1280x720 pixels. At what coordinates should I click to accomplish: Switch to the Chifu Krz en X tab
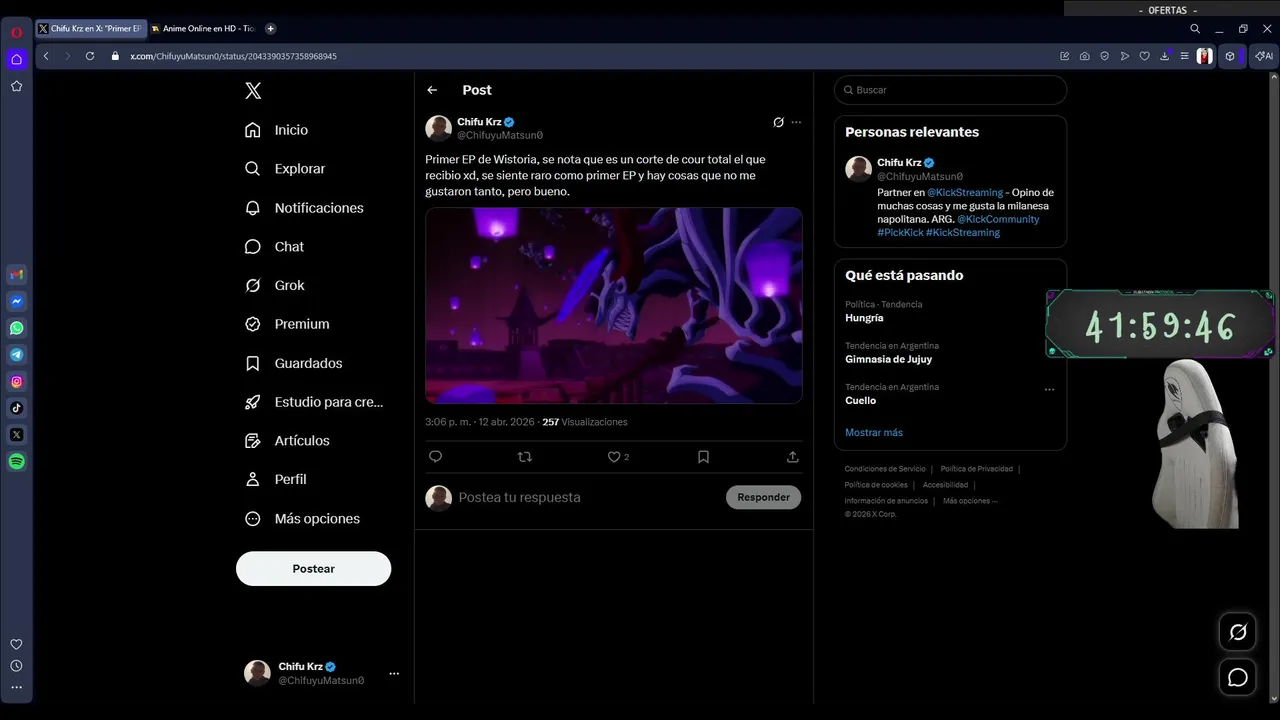(91, 29)
